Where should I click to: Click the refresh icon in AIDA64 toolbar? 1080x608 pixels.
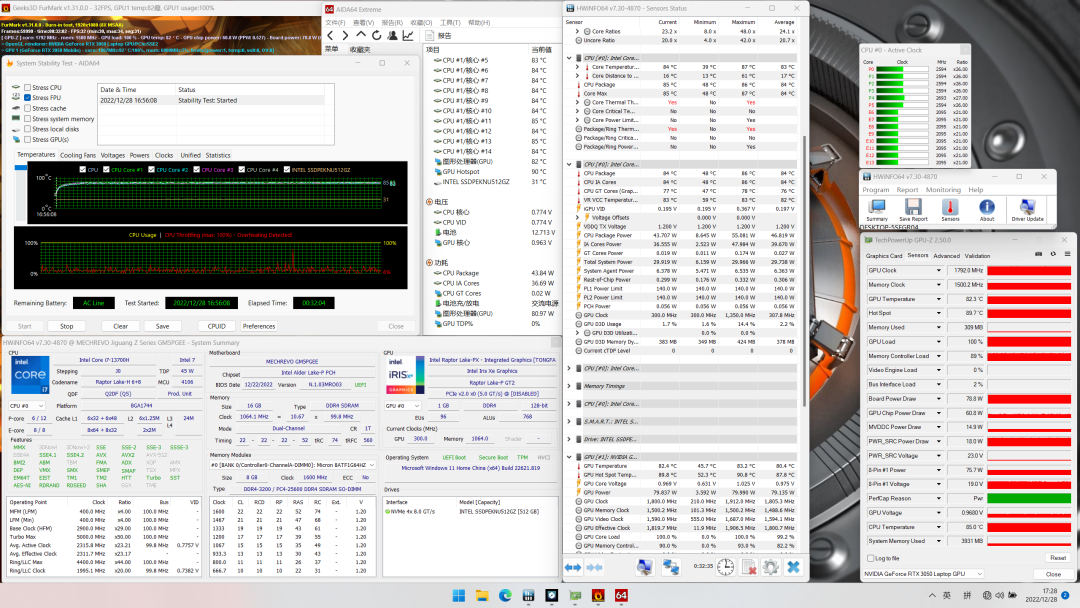click(376, 35)
